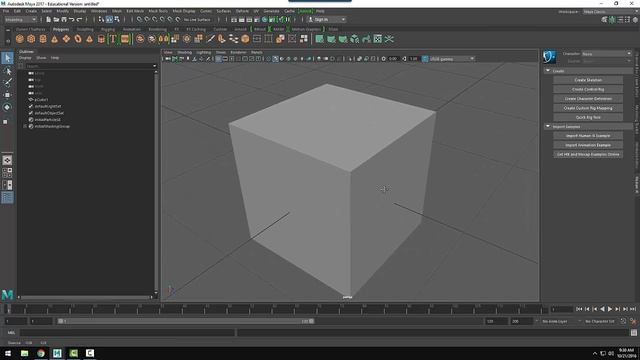The image size is (640, 360).
Task: Click the SVG shelf icon next to Type
Action: (x=125, y=39)
